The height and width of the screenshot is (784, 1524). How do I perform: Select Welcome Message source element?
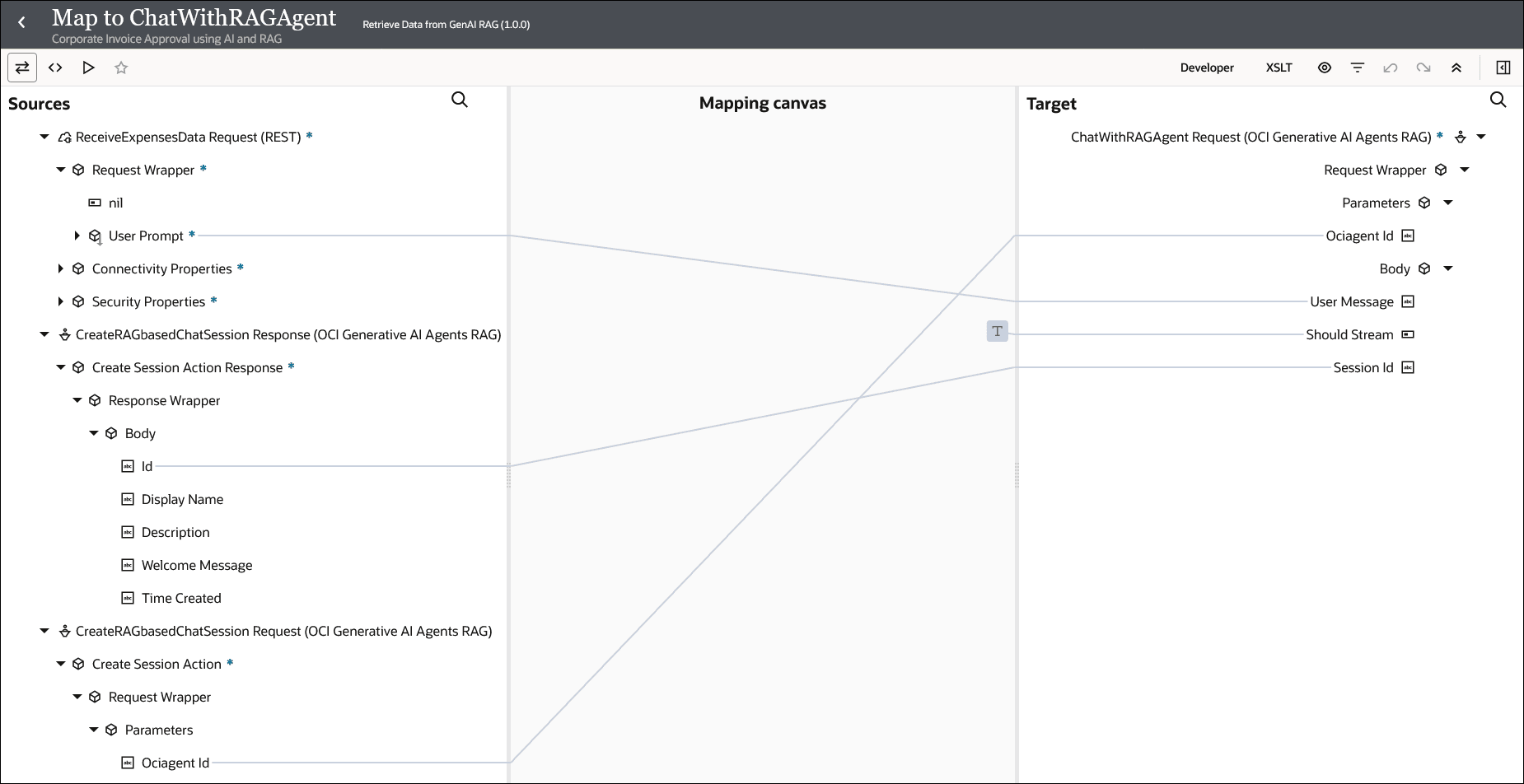(197, 565)
